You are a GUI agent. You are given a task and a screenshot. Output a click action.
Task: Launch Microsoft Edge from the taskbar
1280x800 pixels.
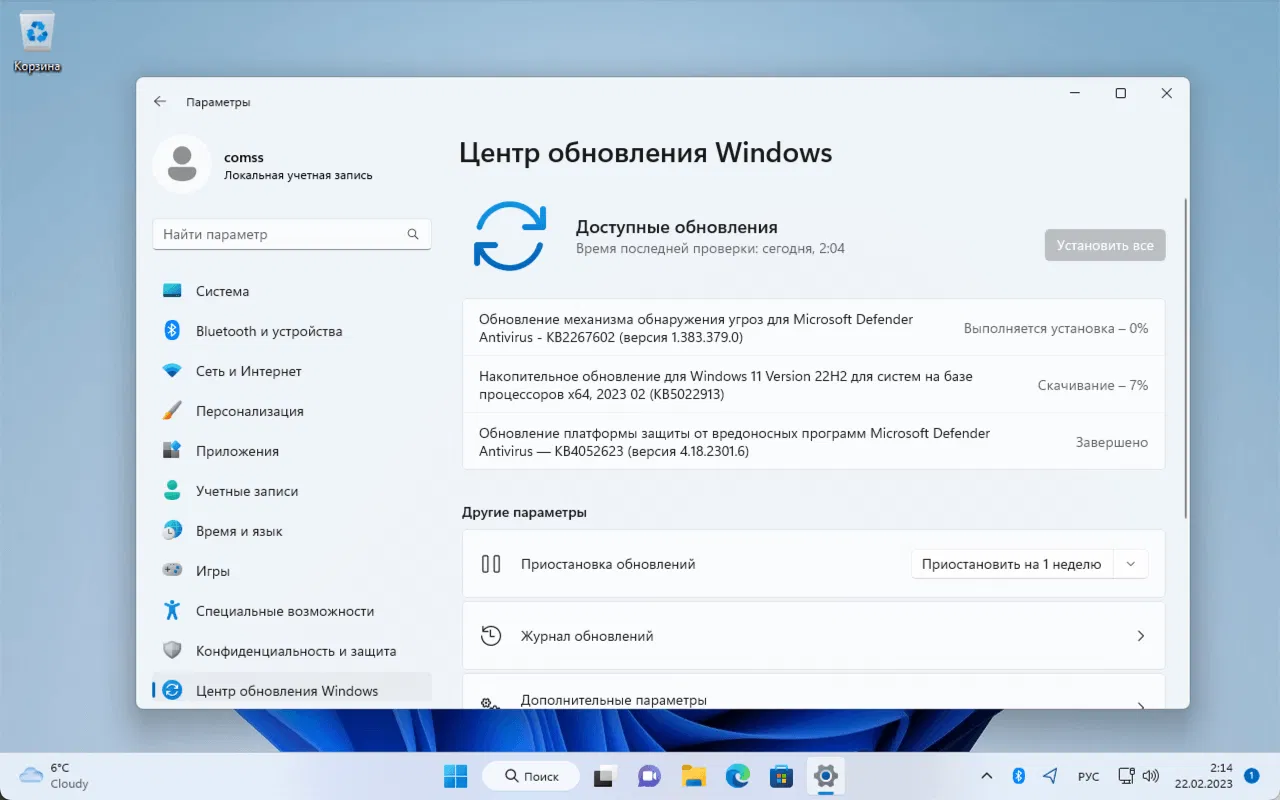tap(738, 776)
